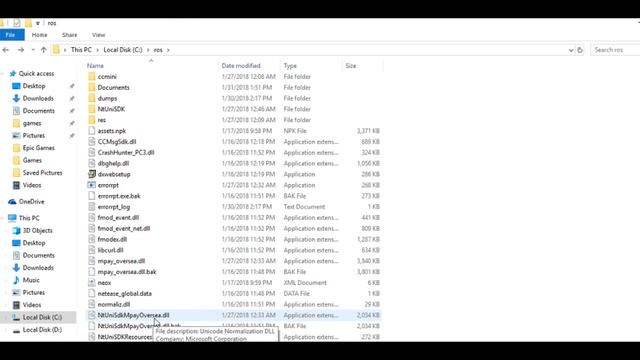640x360 pixels.
Task: Click the Search ros field
Action: click(616, 50)
